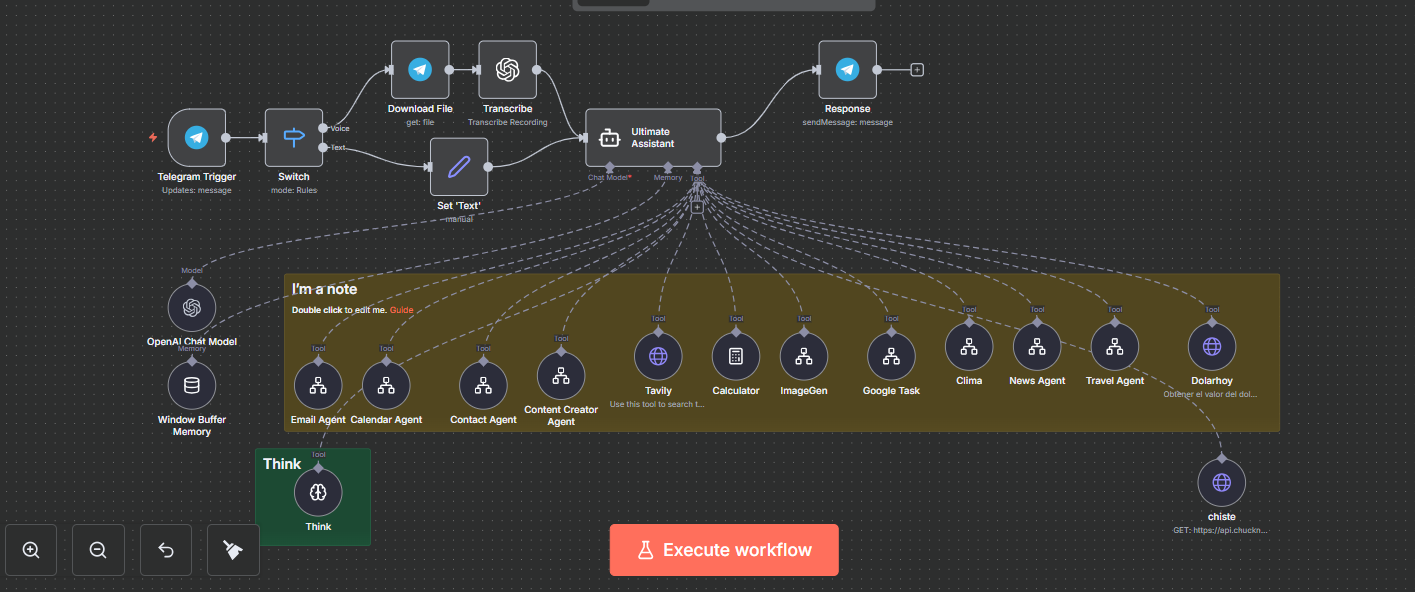The image size is (1415, 592).
Task: Add a tool under Ultimate Assistant
Action: click(697, 208)
